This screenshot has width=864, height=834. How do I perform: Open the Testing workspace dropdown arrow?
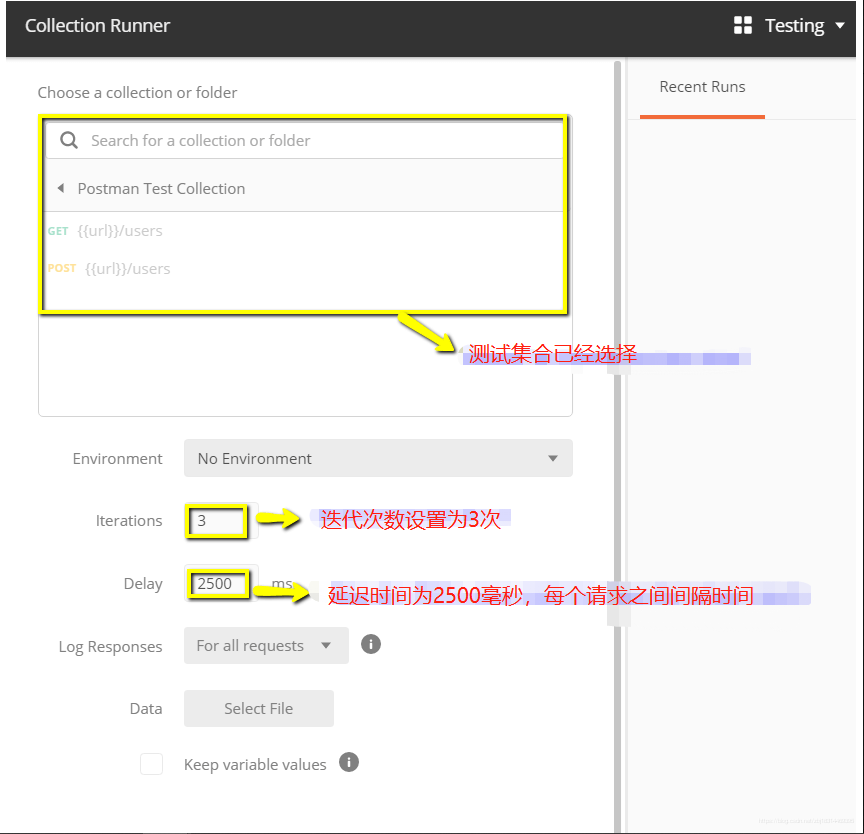pyautogui.click(x=840, y=25)
